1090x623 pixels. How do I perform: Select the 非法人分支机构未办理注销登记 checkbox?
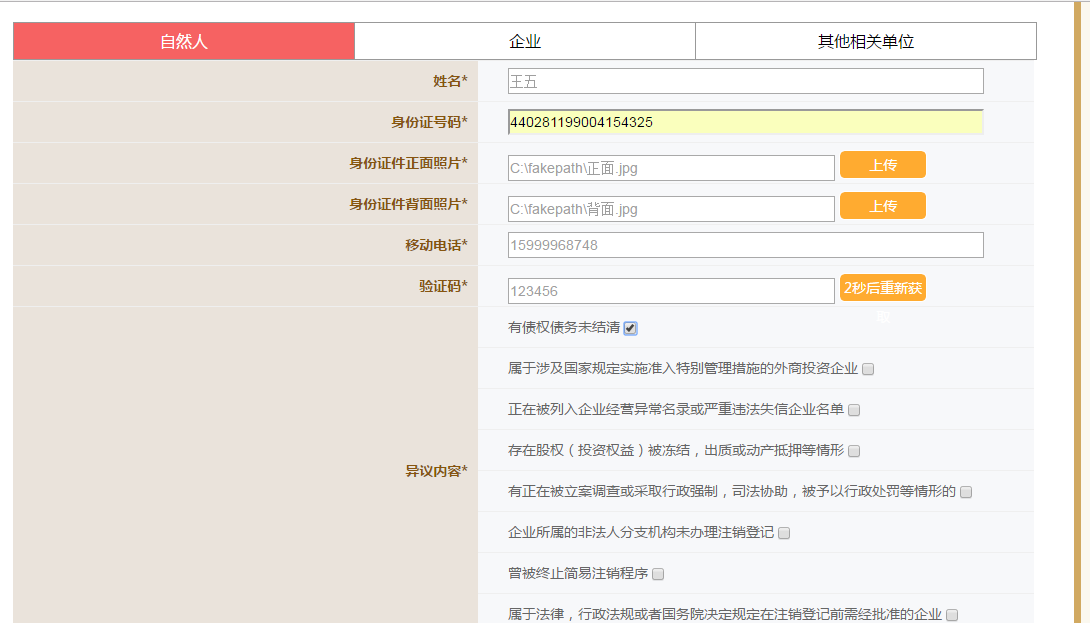tap(784, 533)
